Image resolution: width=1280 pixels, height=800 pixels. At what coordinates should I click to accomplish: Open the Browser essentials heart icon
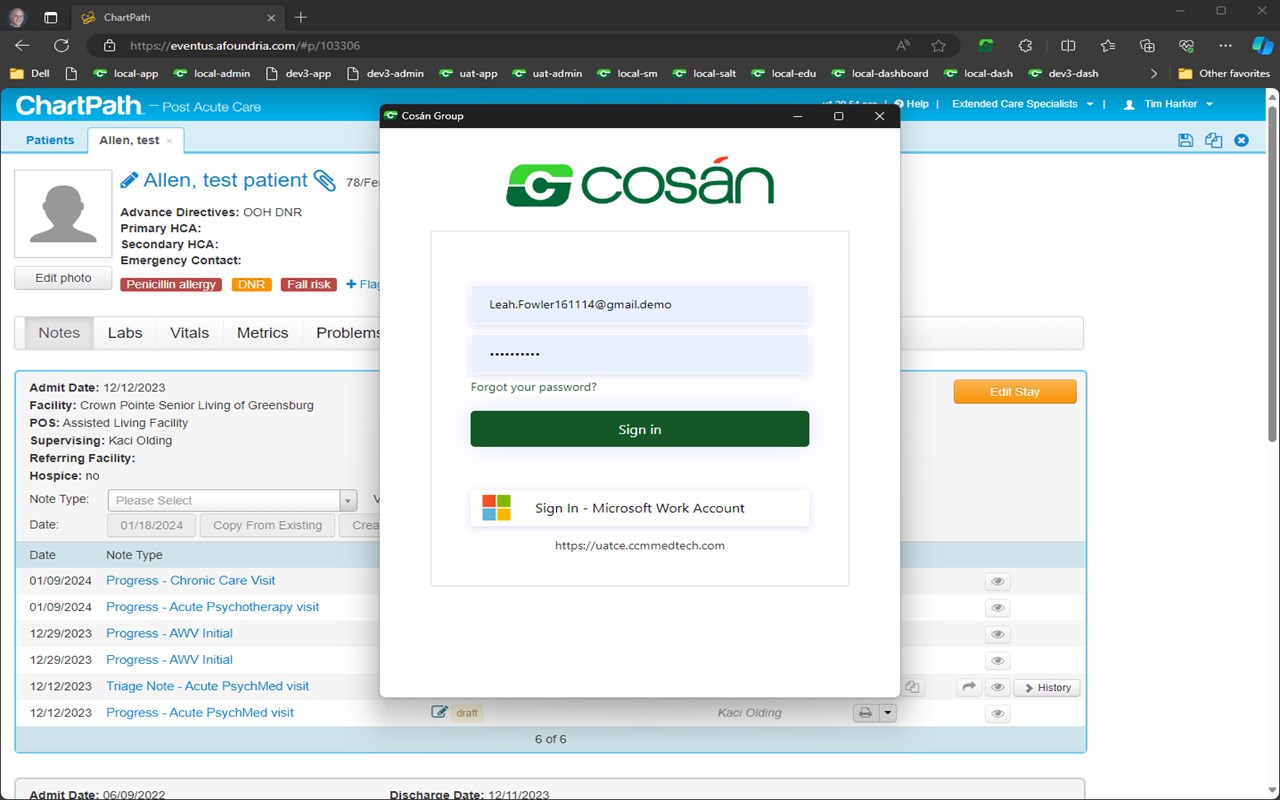(1187, 46)
